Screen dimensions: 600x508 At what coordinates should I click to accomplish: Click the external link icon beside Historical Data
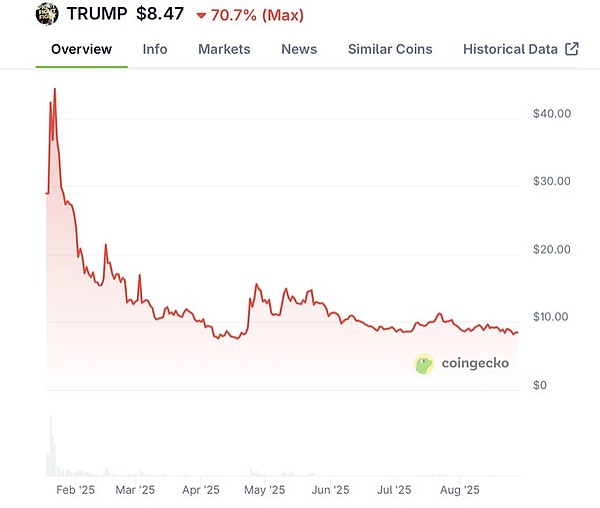pyautogui.click(x=572, y=49)
